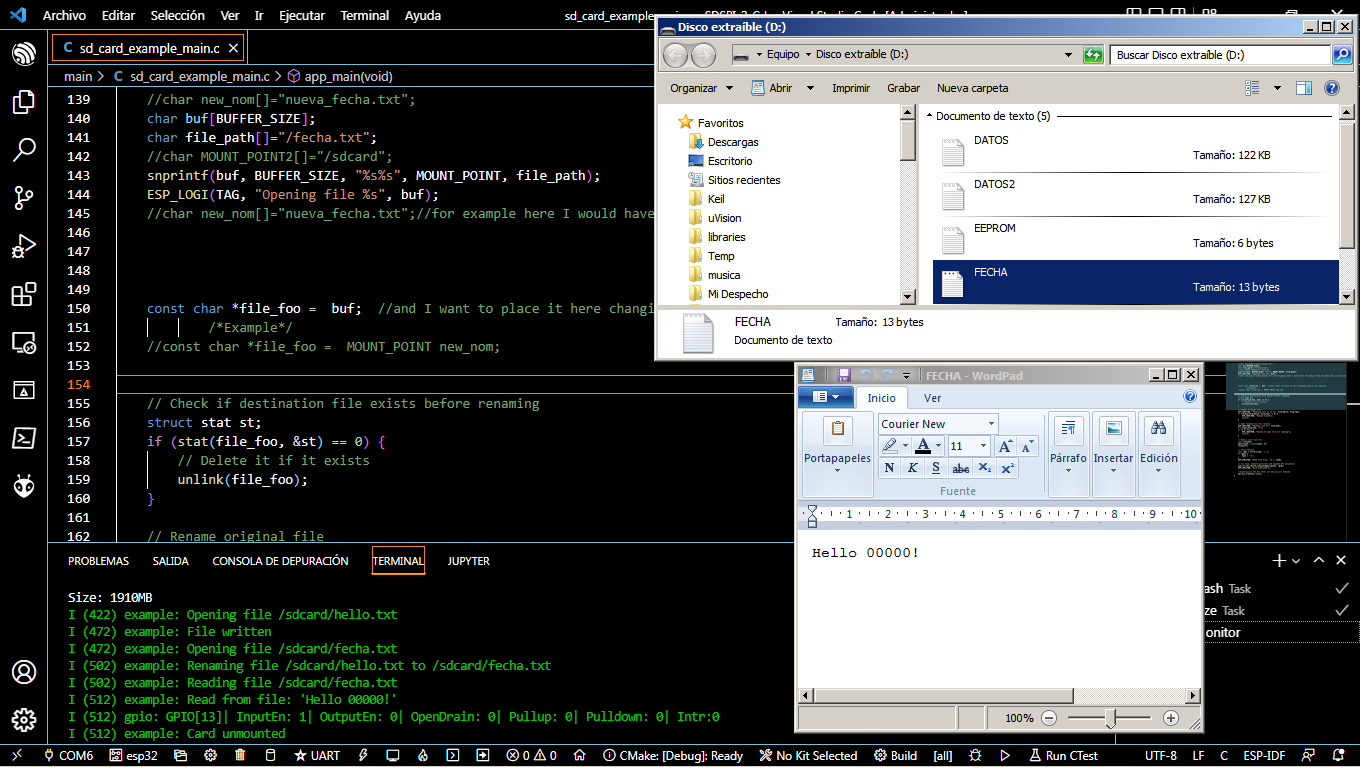Click the Save icon in WordPad's title bar

844,375
